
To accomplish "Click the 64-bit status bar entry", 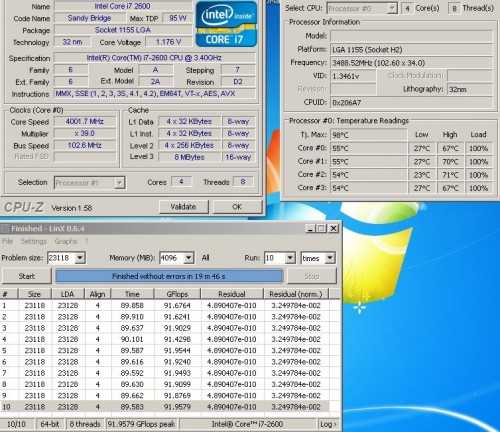I will 50,424.
